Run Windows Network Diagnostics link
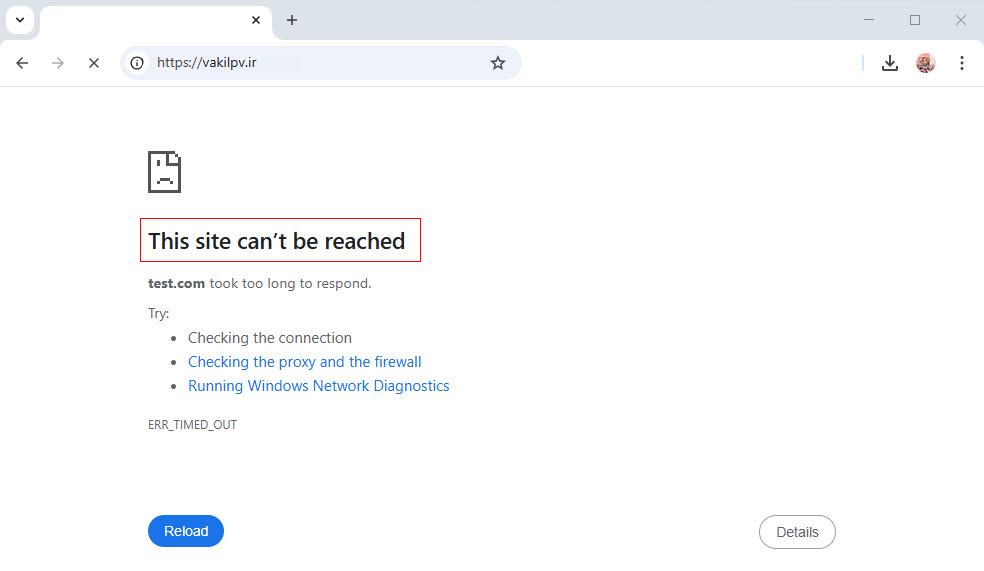 pyautogui.click(x=318, y=386)
